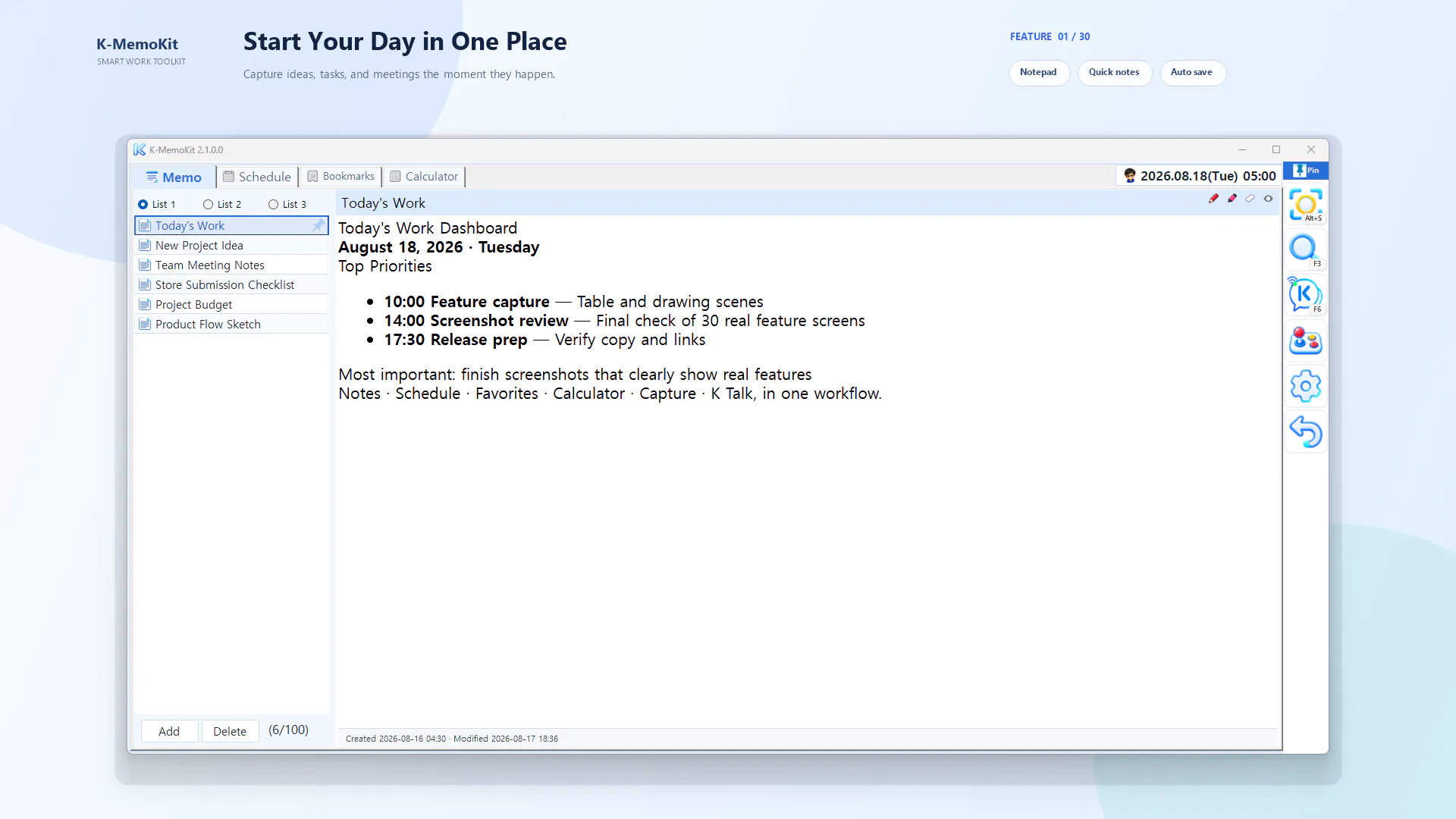Image resolution: width=1456 pixels, height=819 pixels.
Task: Click note icon of Project Budget
Action: tap(145, 305)
